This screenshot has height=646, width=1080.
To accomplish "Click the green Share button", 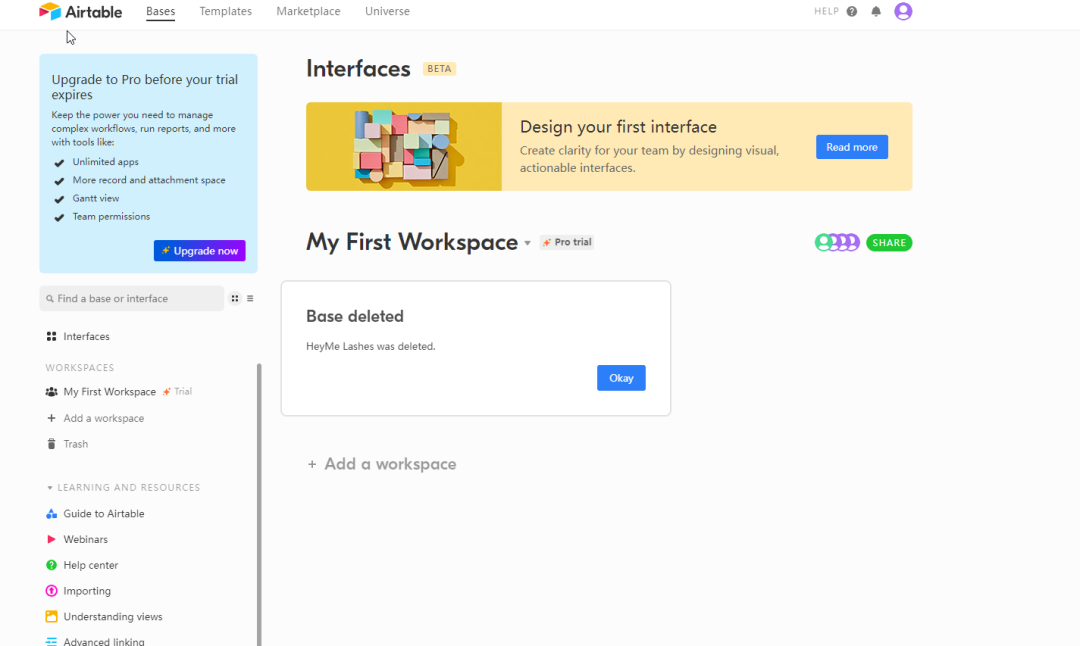I will (888, 243).
